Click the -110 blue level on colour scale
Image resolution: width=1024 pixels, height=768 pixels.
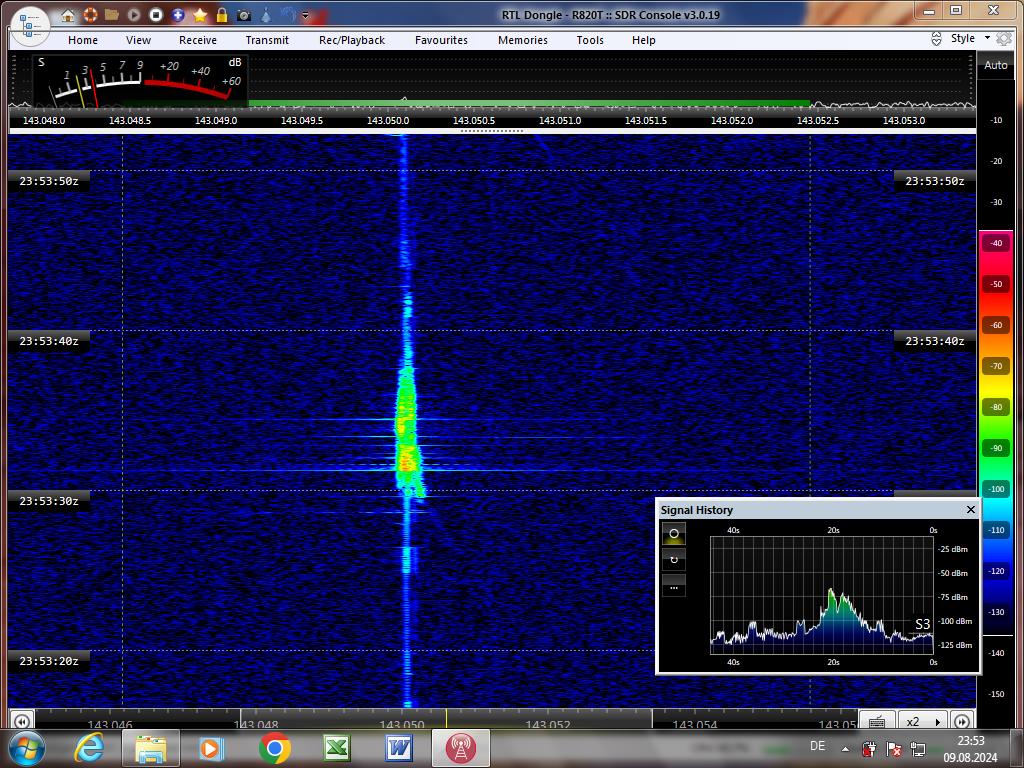point(996,530)
